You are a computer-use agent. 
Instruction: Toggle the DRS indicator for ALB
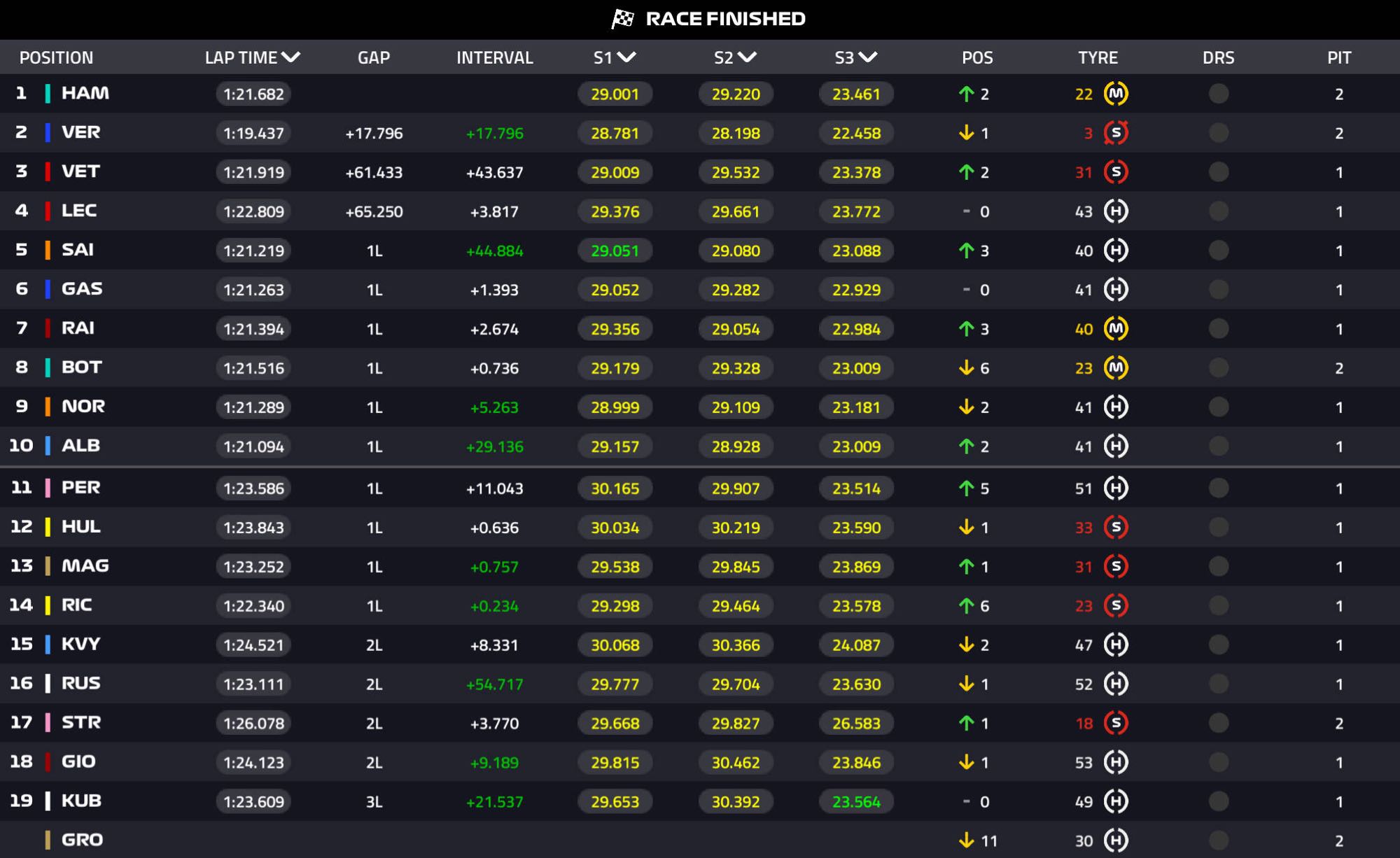point(1218,446)
